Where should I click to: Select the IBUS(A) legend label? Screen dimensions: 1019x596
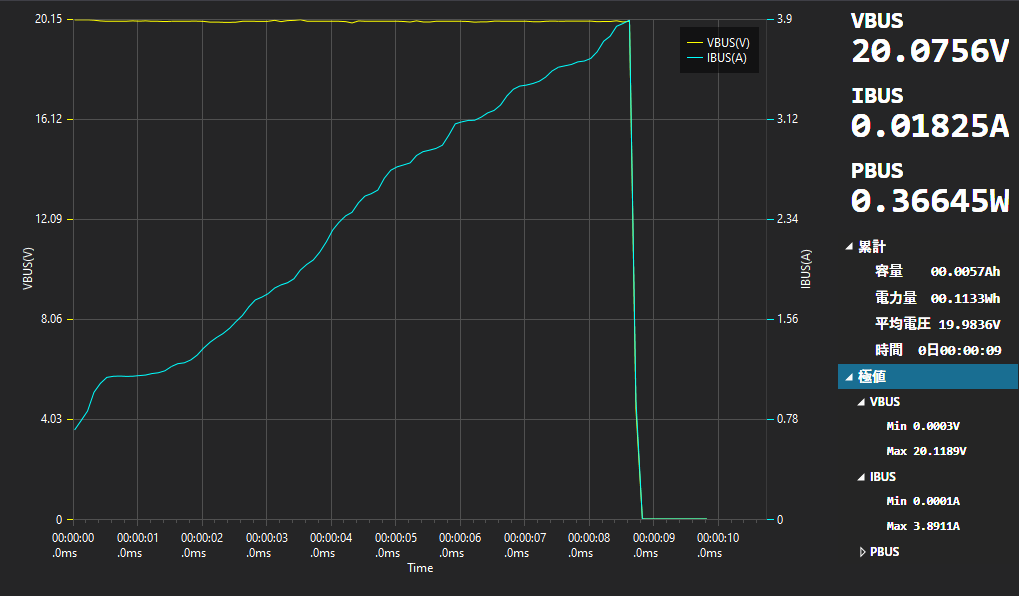pyautogui.click(x=726, y=58)
